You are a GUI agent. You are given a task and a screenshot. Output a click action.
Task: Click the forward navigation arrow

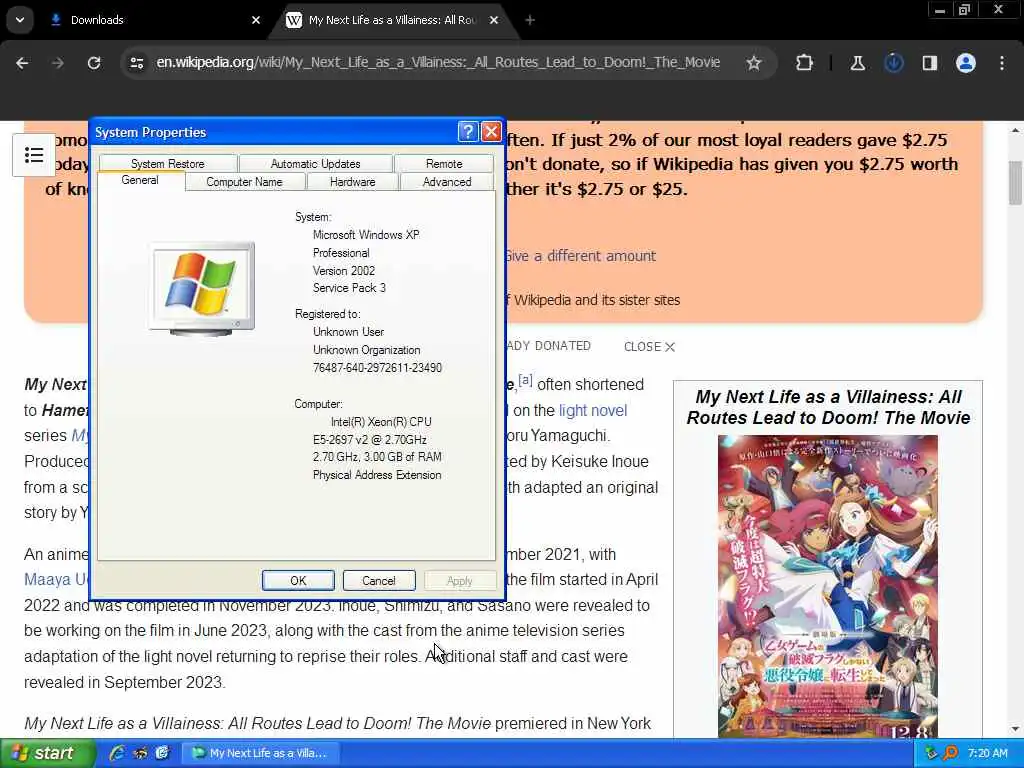click(x=58, y=63)
